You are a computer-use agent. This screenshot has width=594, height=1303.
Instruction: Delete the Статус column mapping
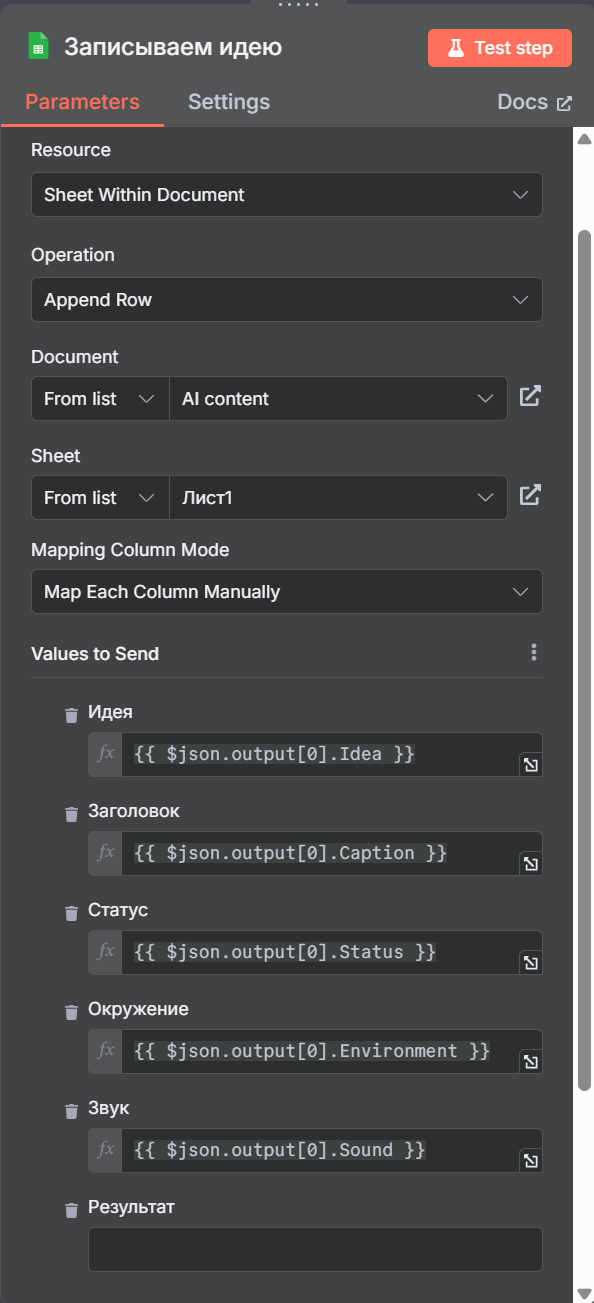coord(71,913)
